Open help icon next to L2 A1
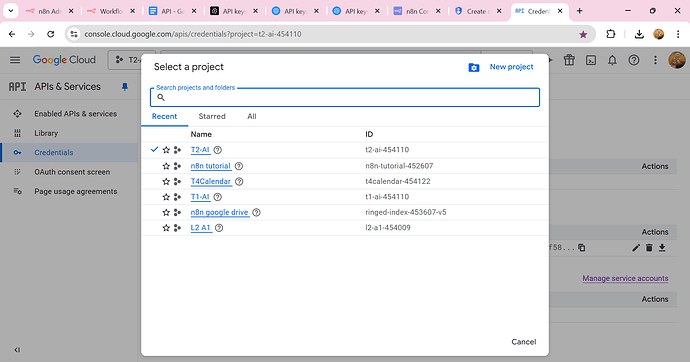 219,228
